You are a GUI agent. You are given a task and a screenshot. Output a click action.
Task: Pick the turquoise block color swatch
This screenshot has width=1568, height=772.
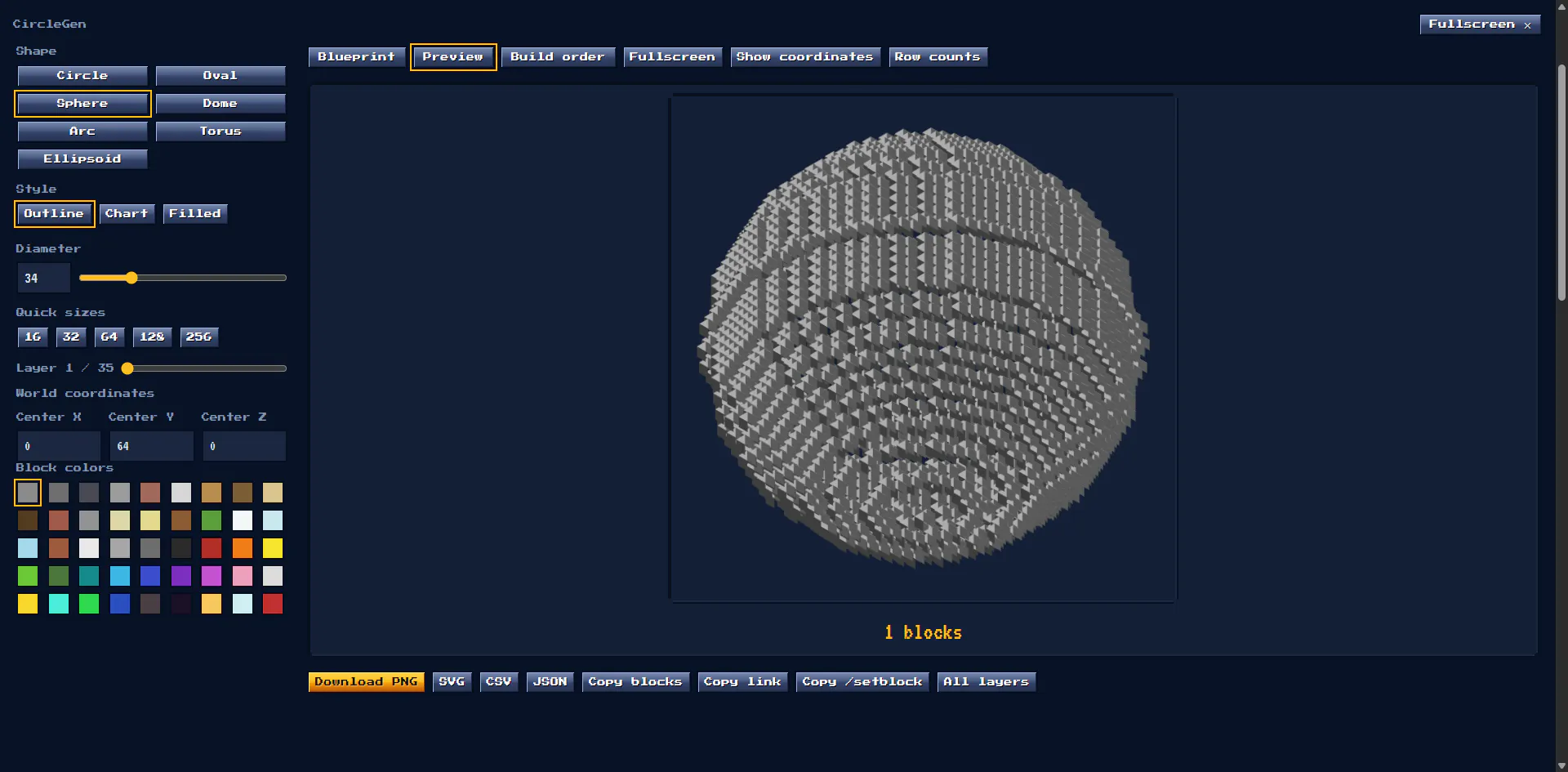(x=58, y=603)
